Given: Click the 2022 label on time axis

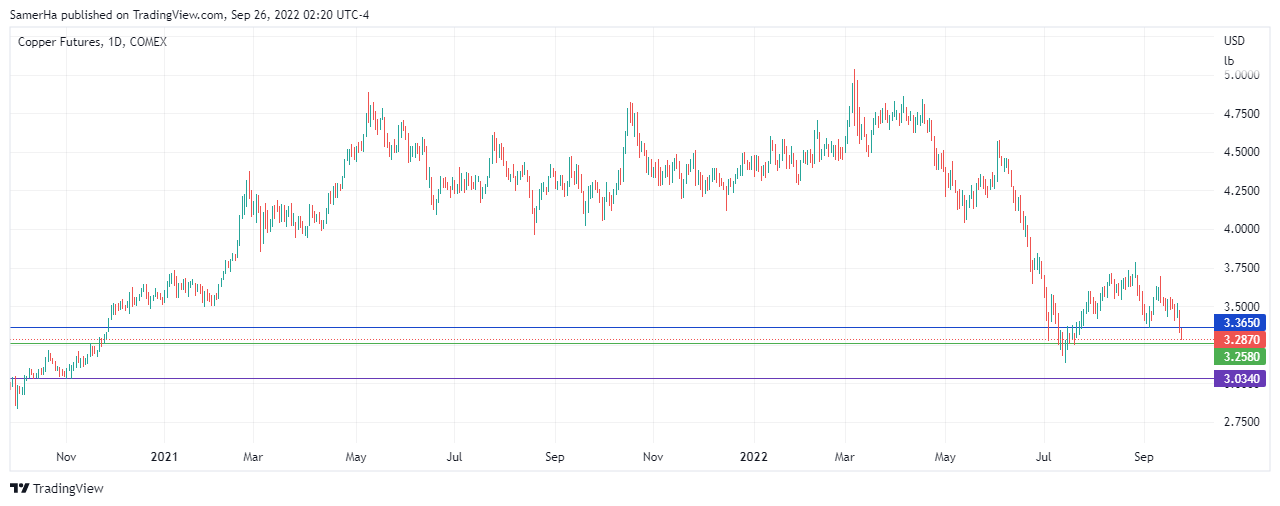Looking at the screenshot, I should (753, 457).
